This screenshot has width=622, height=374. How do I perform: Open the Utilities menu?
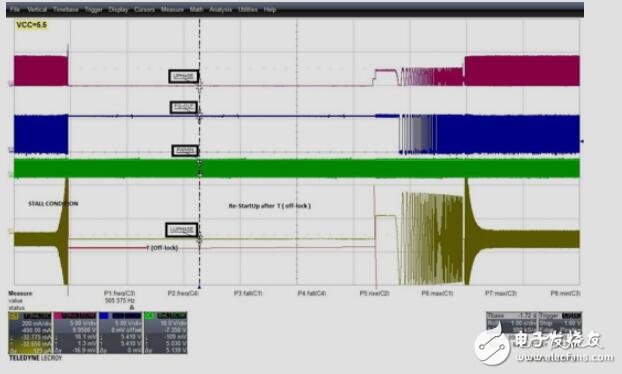pos(248,9)
